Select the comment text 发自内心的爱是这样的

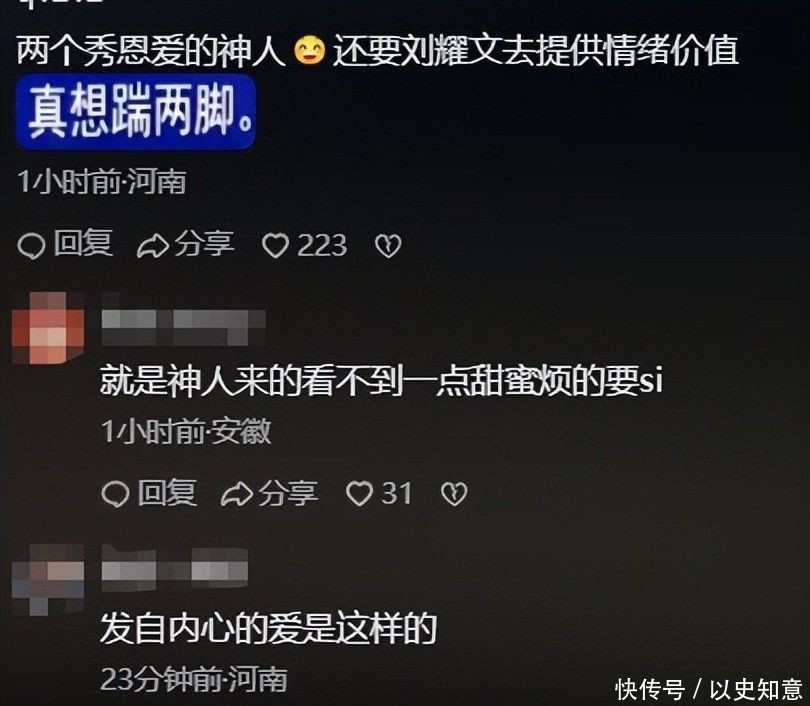[x=269, y=629]
